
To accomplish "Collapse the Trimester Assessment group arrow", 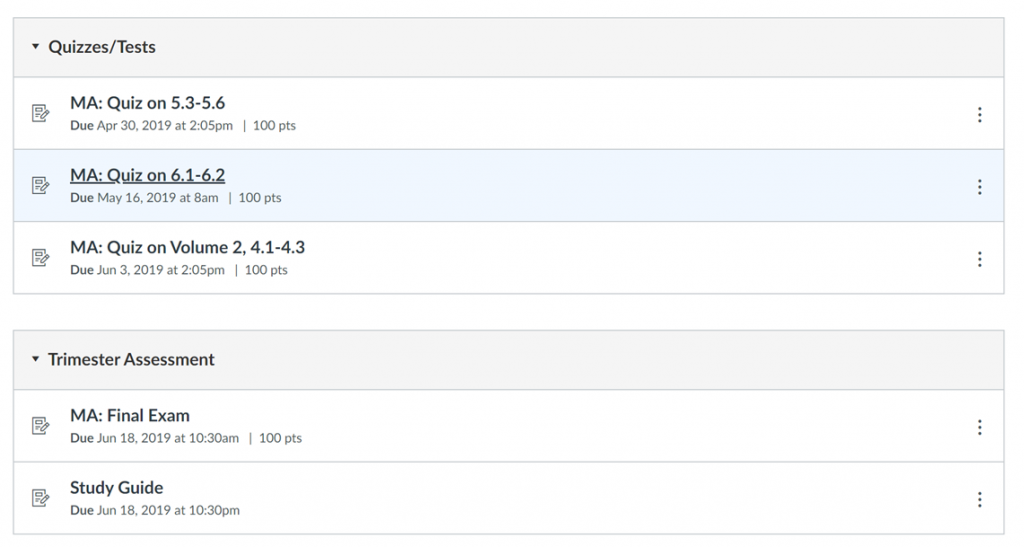I will (35, 359).
